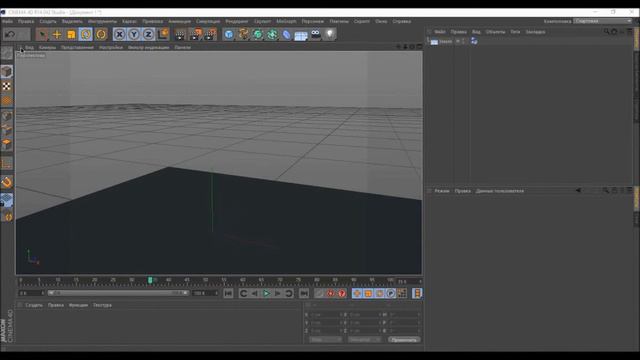The width and height of the screenshot is (640, 360).
Task: Toggle Y axis lock
Action: 133,34
